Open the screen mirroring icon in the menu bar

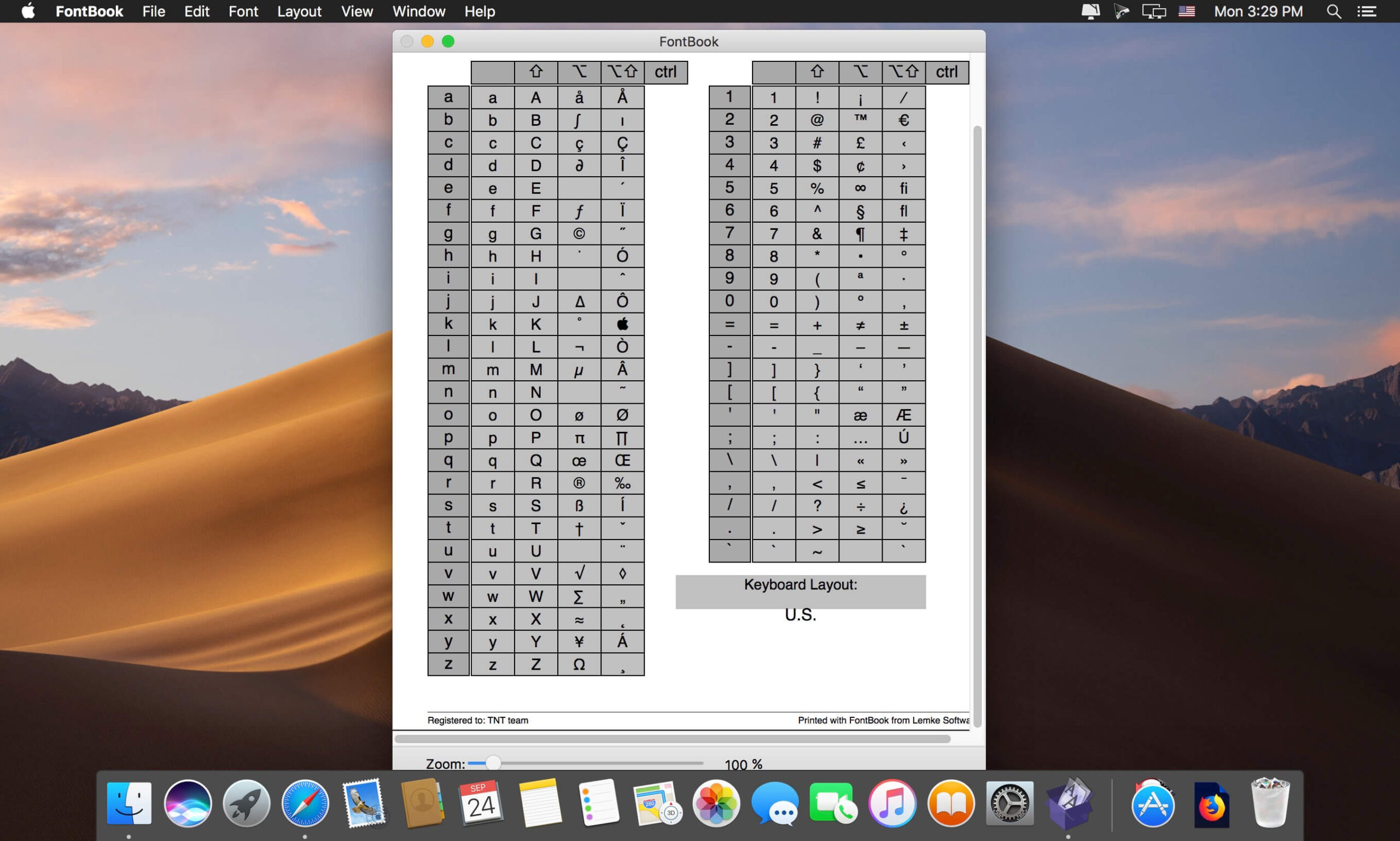coord(1154,11)
